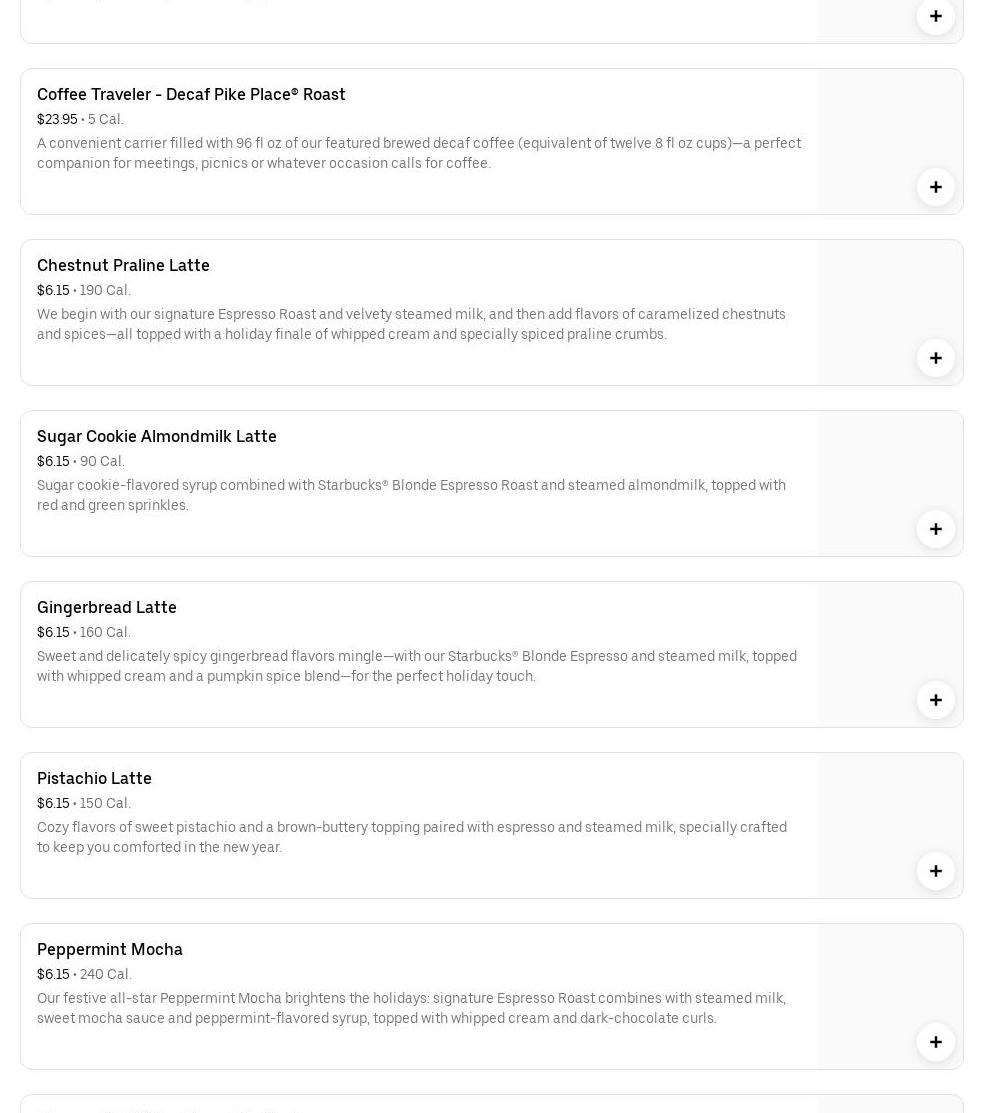This screenshot has height=1113, width=984.
Task: Add Pistachio Latte using plus icon
Action: 935,871
